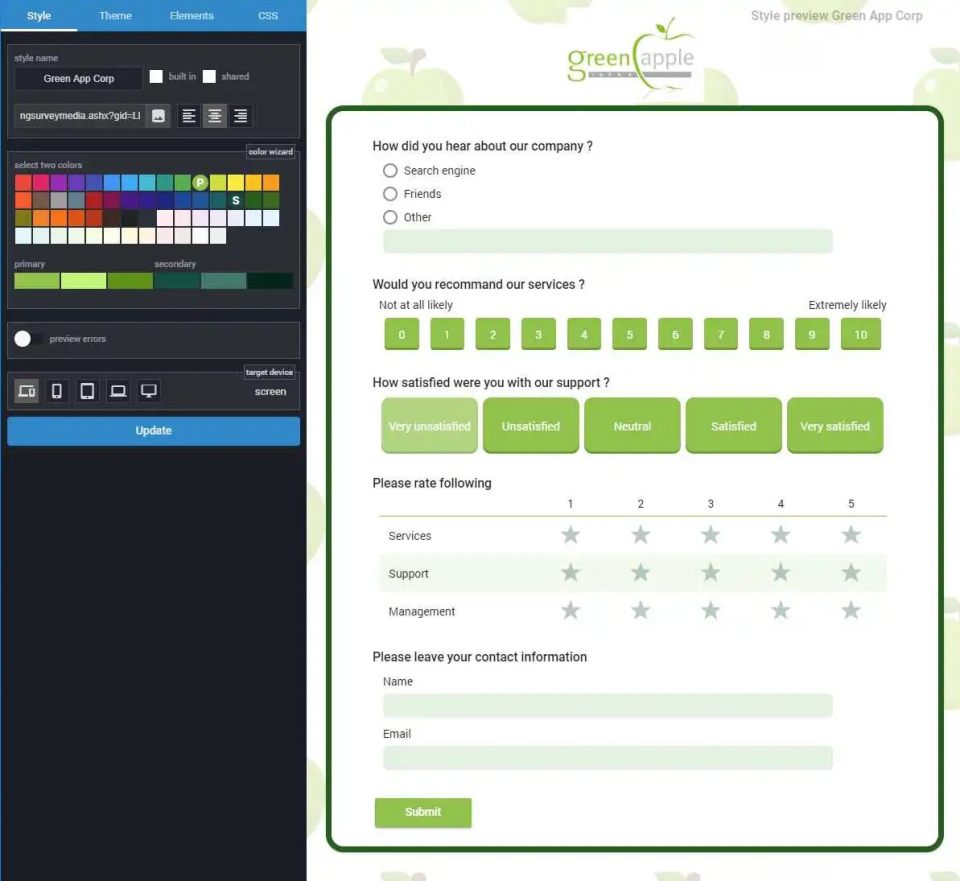Switch to the Theme tab
The width and height of the screenshot is (960, 881).
[x=115, y=15]
